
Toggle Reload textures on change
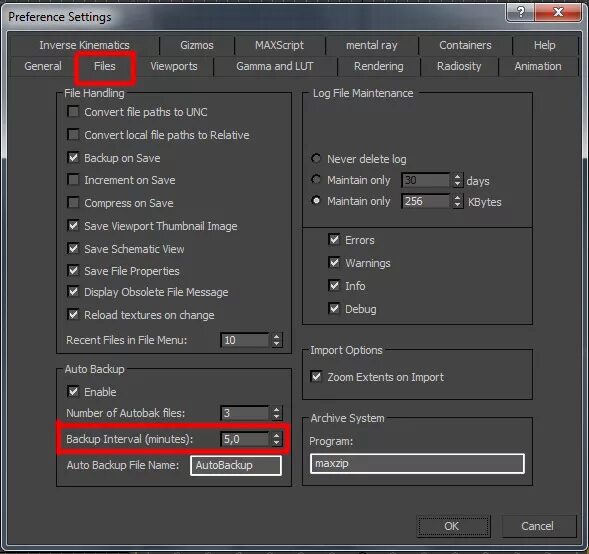click(x=73, y=314)
